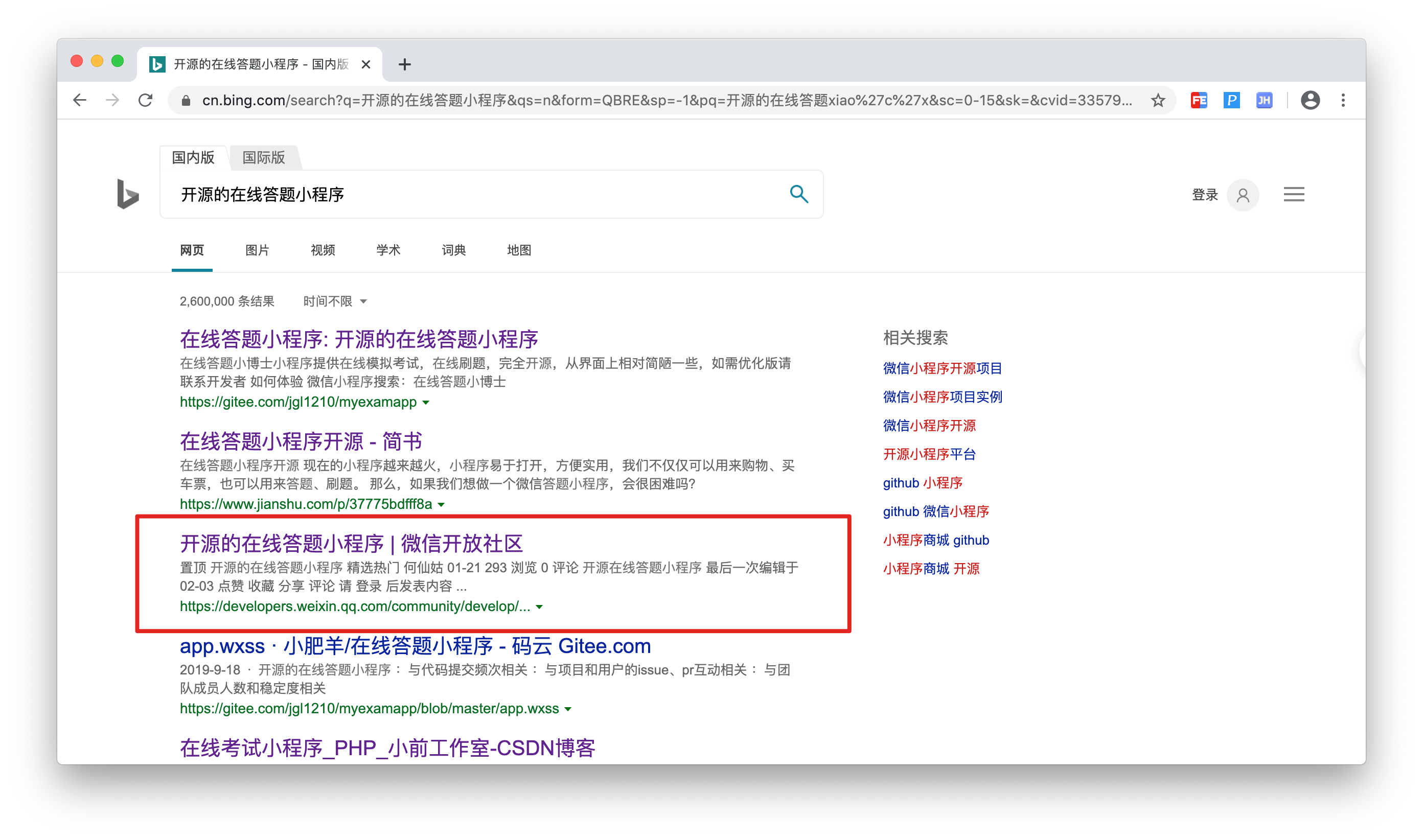Click the magnifying glass search icon
This screenshot has width=1423, height=840.
798,194
